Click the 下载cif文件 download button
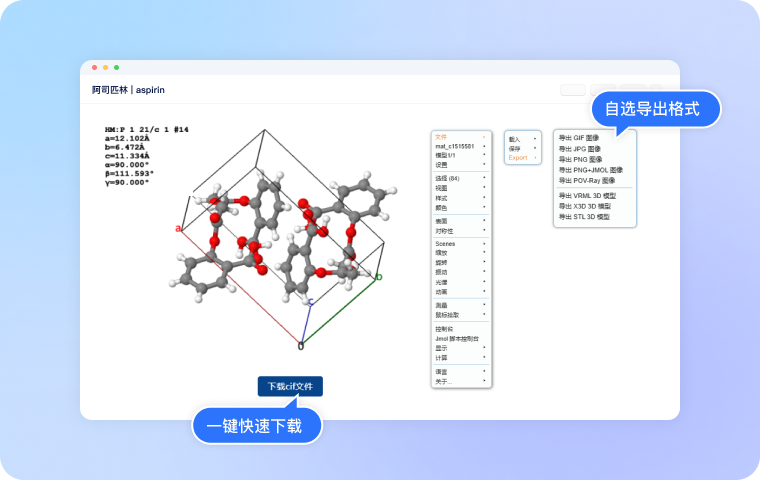The width and height of the screenshot is (760, 480). [x=290, y=386]
